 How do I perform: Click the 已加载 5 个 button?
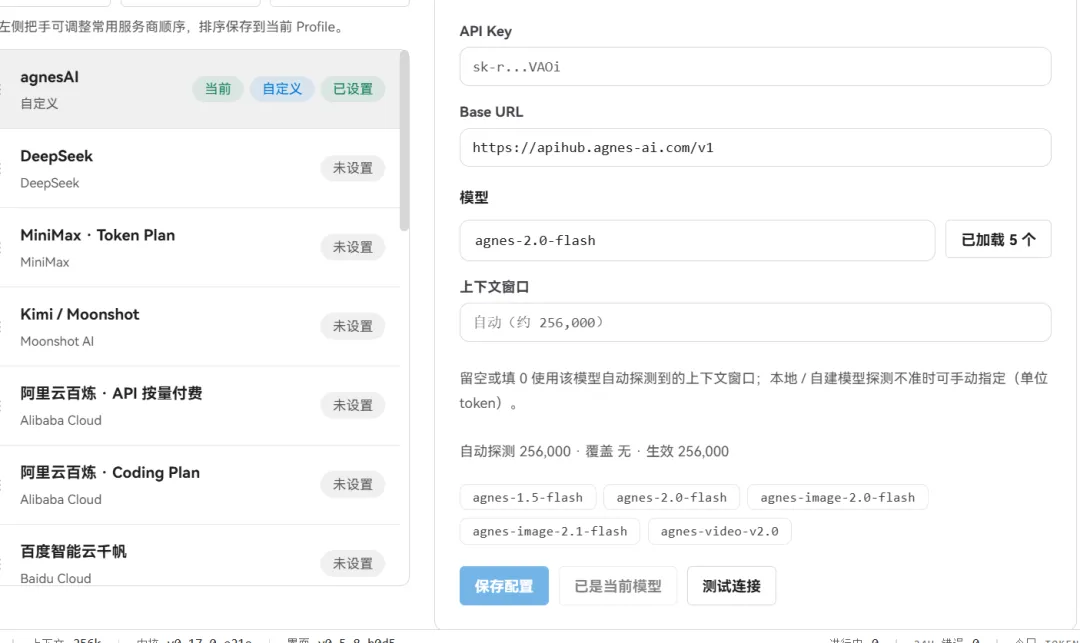(x=998, y=240)
